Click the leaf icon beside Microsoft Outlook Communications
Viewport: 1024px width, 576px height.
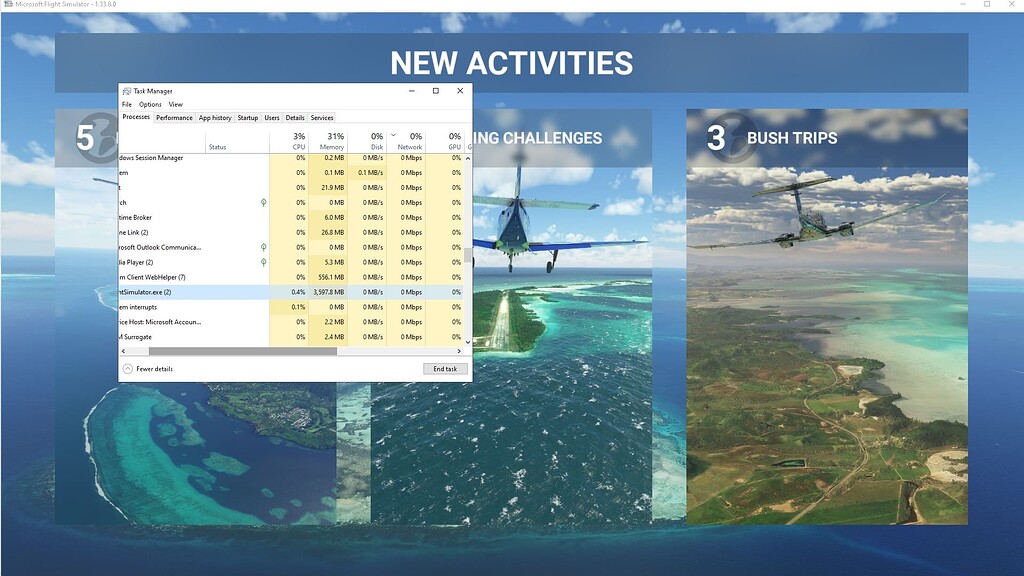pos(263,247)
